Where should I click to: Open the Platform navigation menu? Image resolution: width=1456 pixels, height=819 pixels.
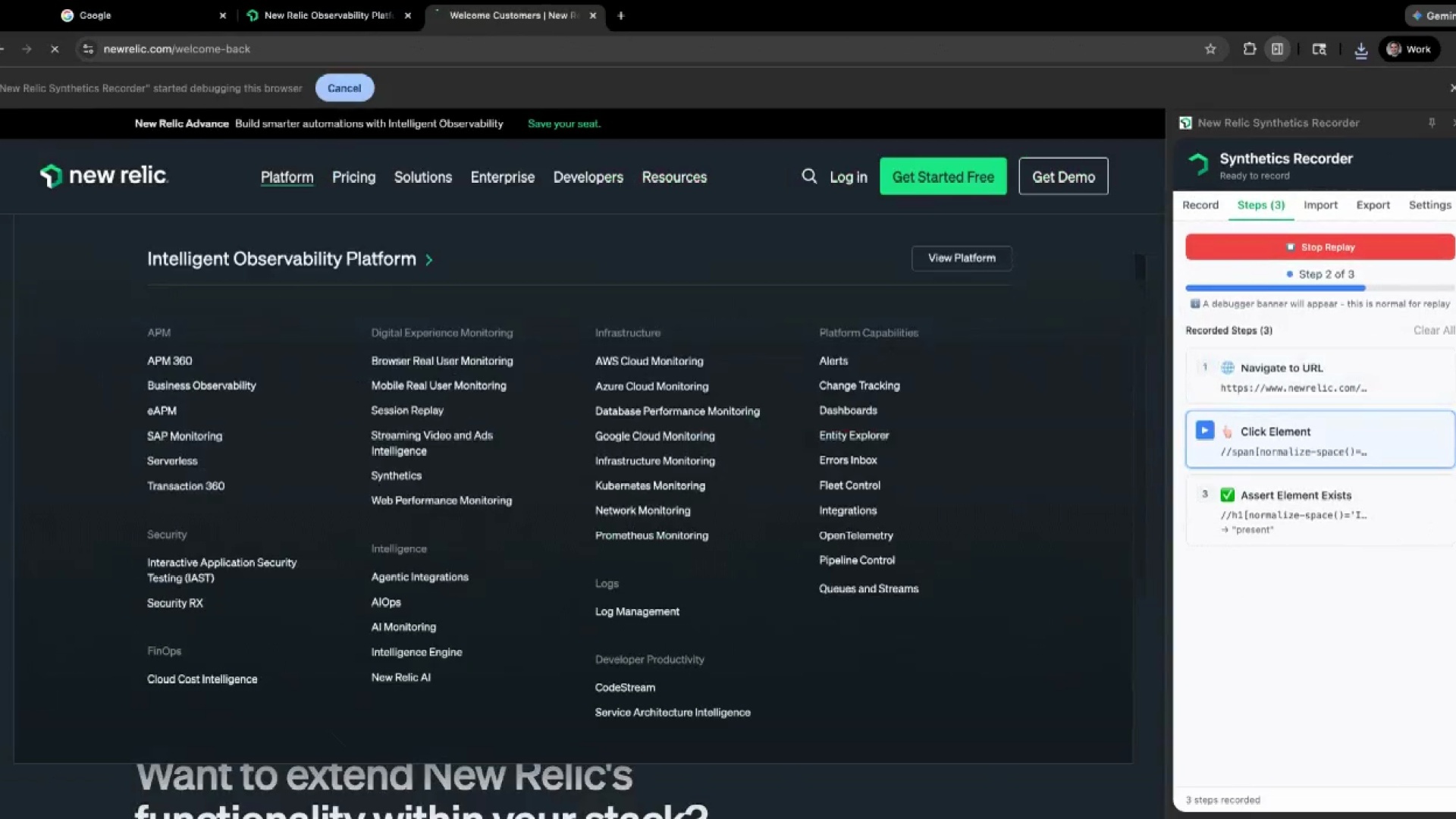pos(287,177)
